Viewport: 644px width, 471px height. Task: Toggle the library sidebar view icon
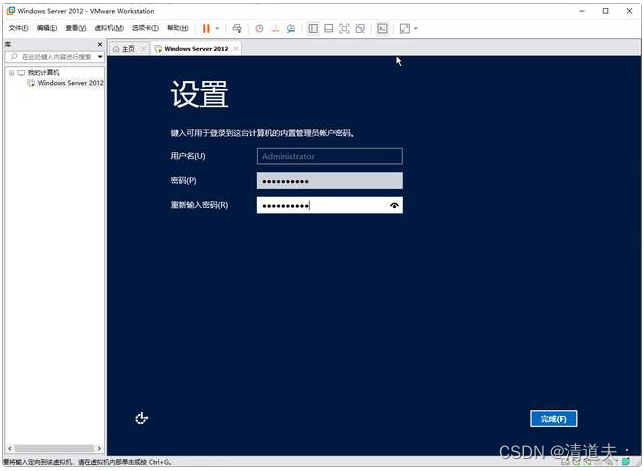[313, 28]
